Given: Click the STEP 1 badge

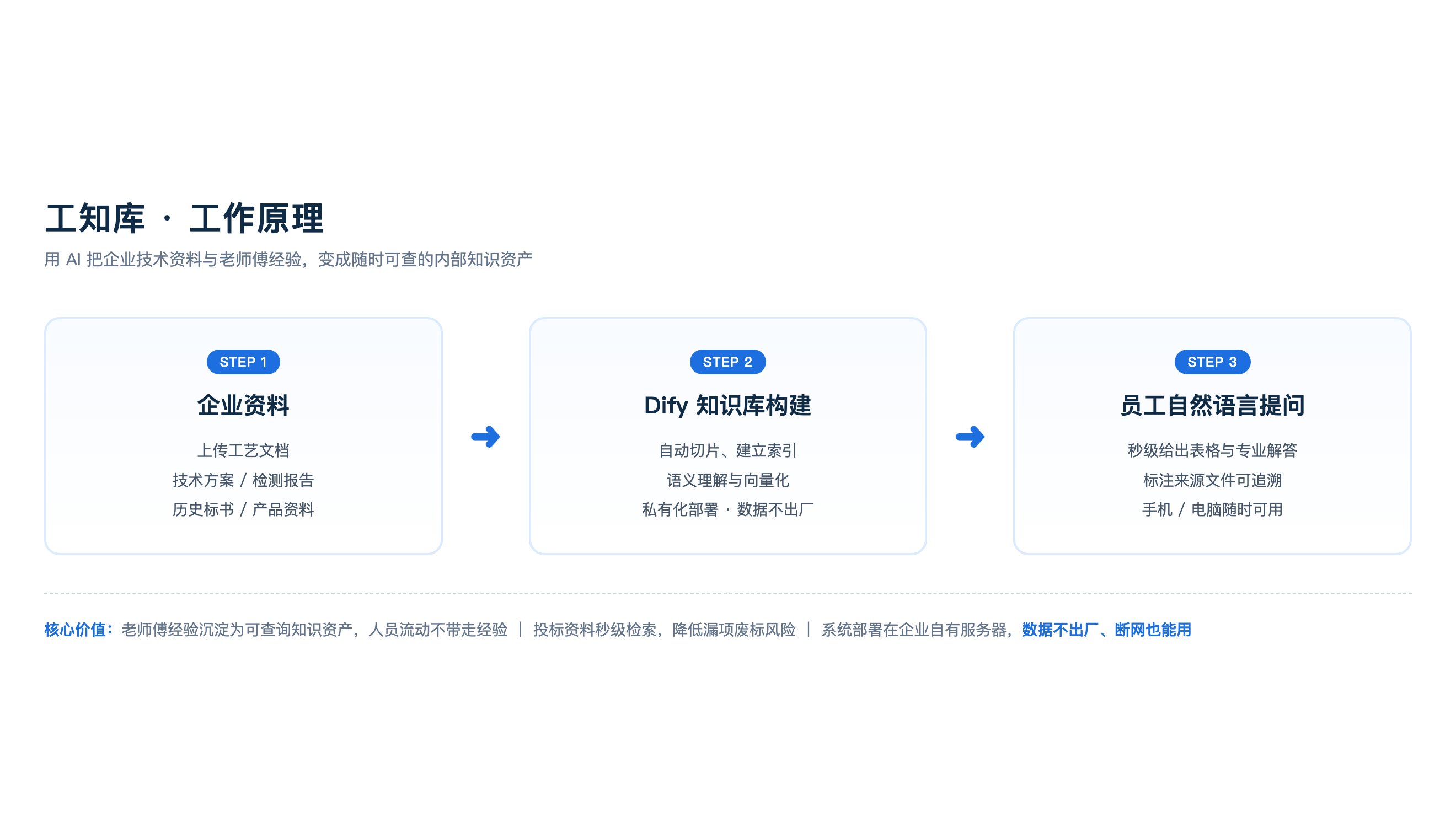Looking at the screenshot, I should [243, 362].
